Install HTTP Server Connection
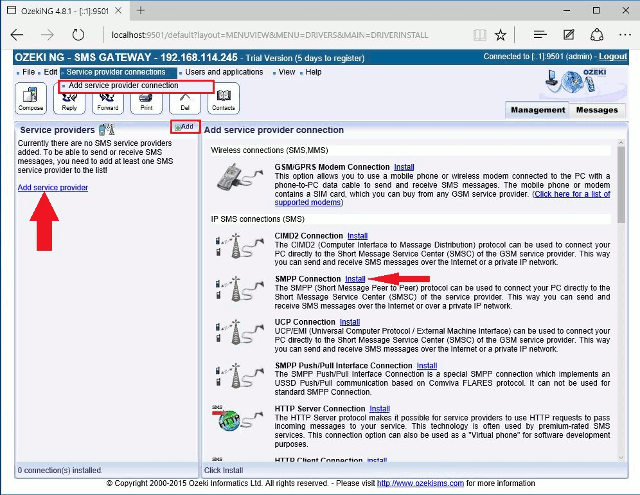640x495 pixels. 380,409
